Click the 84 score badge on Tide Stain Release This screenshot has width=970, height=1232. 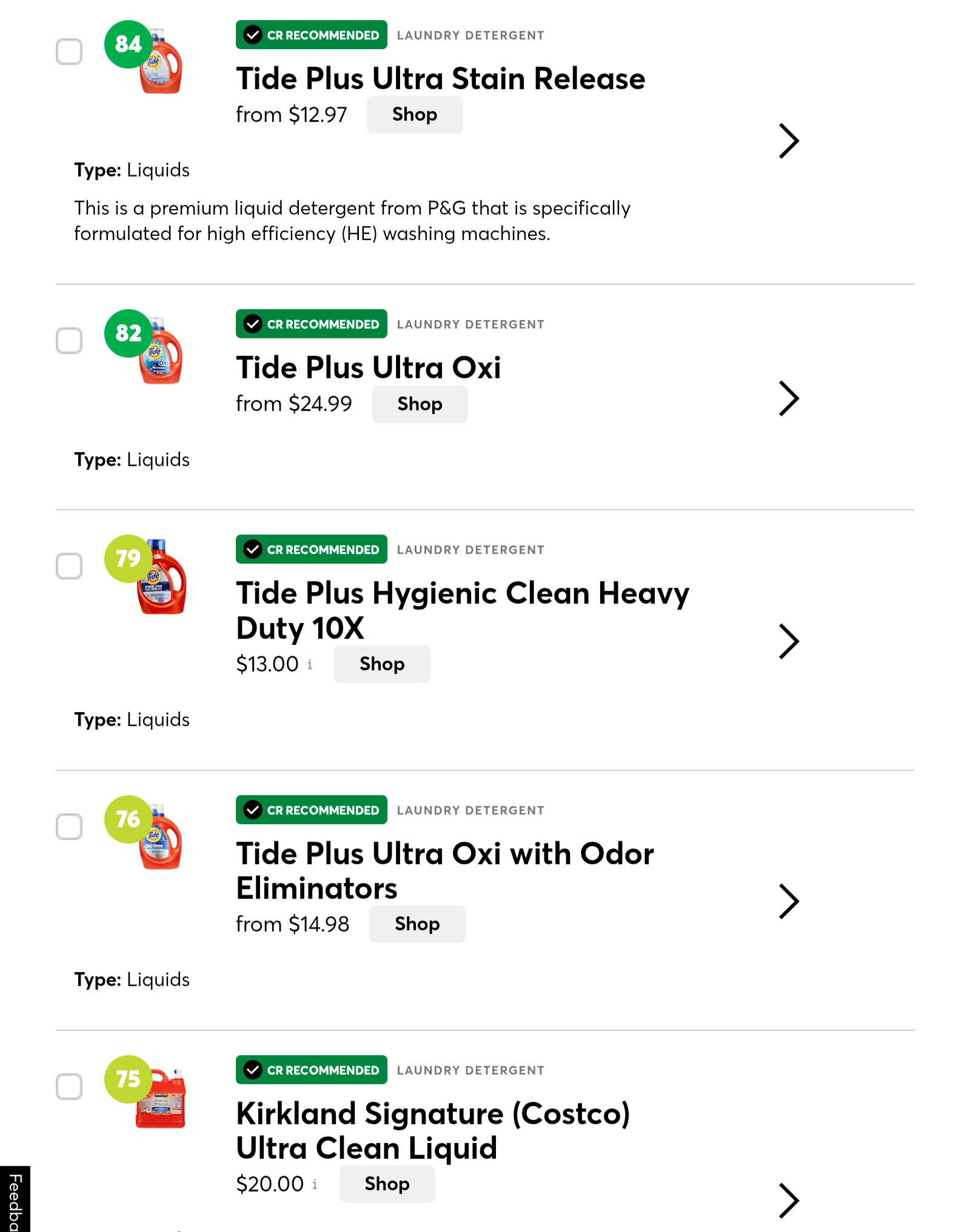[x=128, y=44]
